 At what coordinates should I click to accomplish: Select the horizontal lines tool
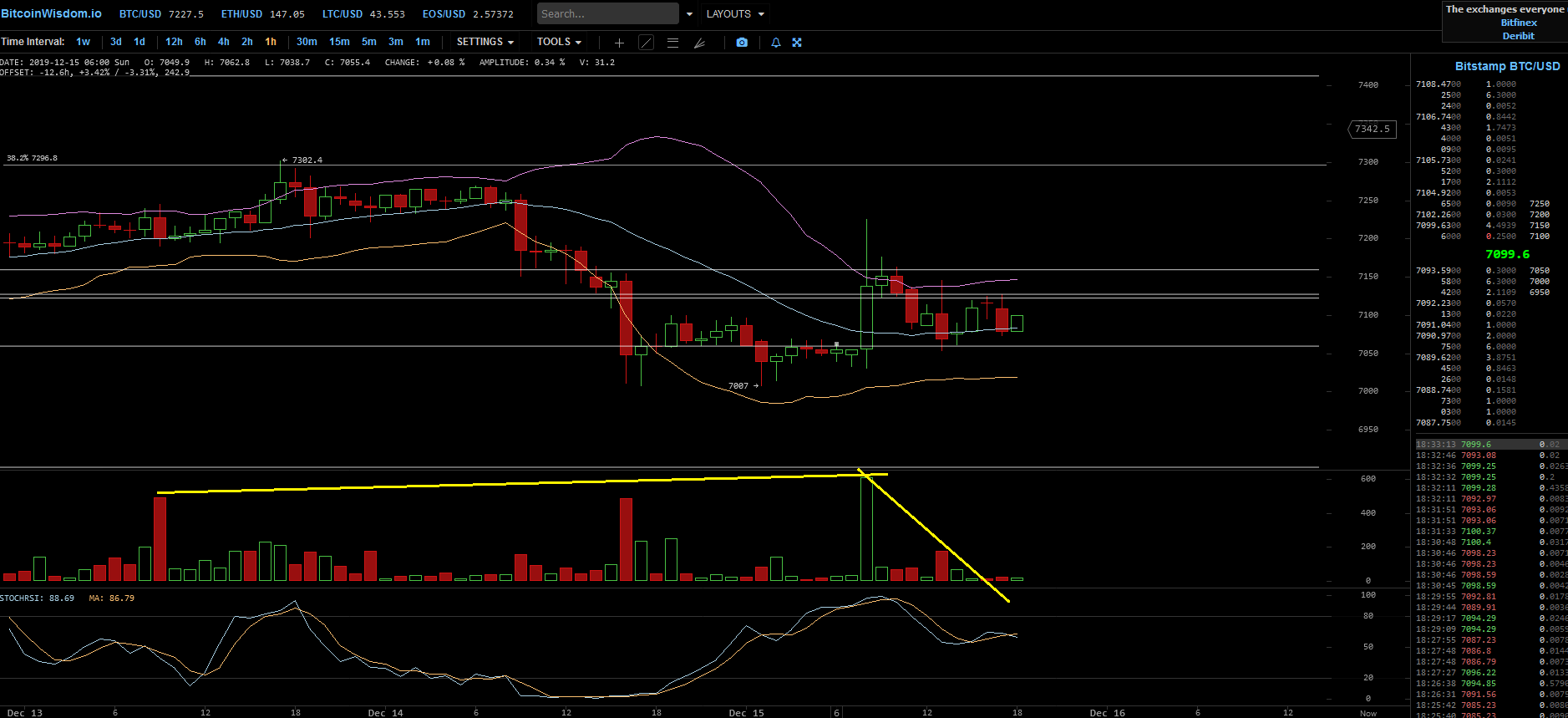point(672,43)
